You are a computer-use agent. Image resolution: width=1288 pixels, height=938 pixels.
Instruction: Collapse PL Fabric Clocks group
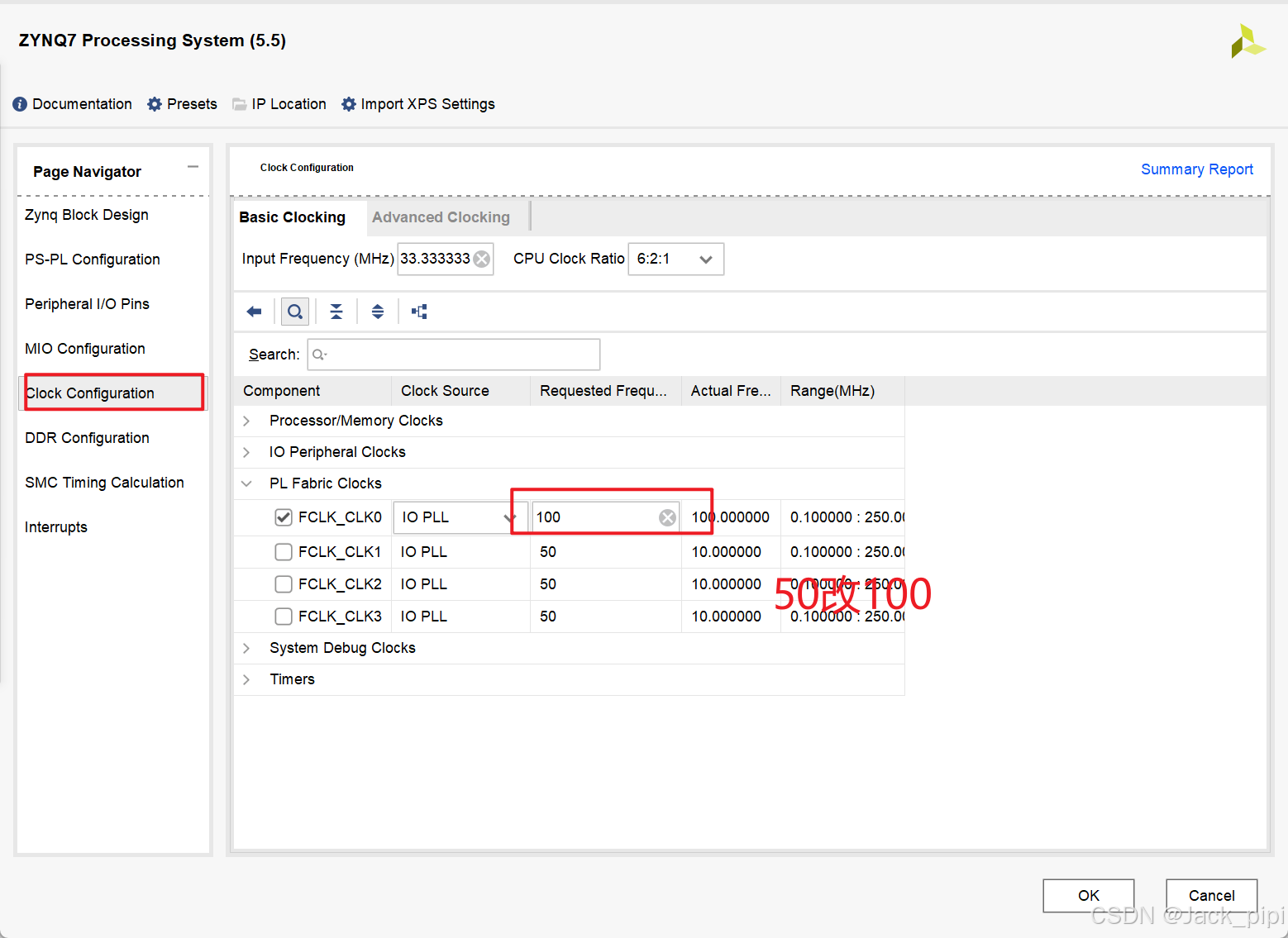pyautogui.click(x=246, y=483)
